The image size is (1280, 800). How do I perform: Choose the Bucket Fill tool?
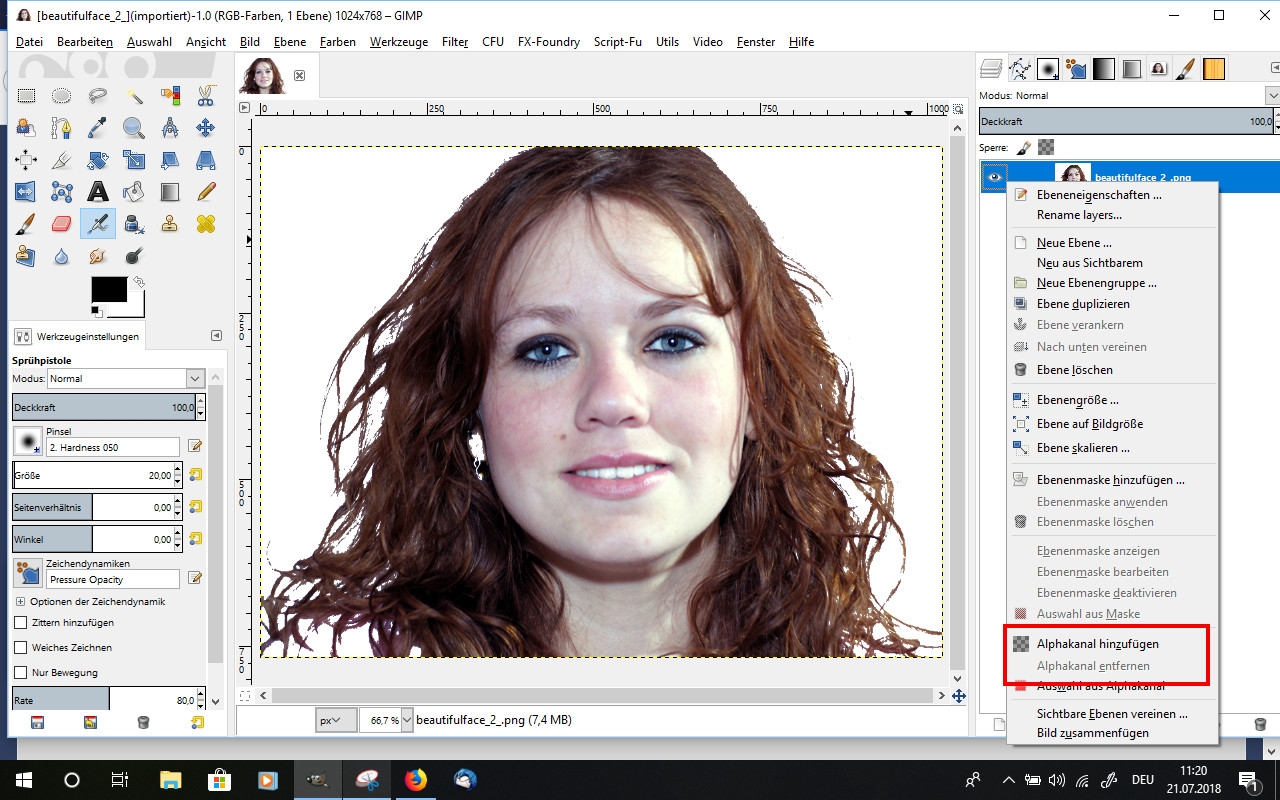coord(134,191)
